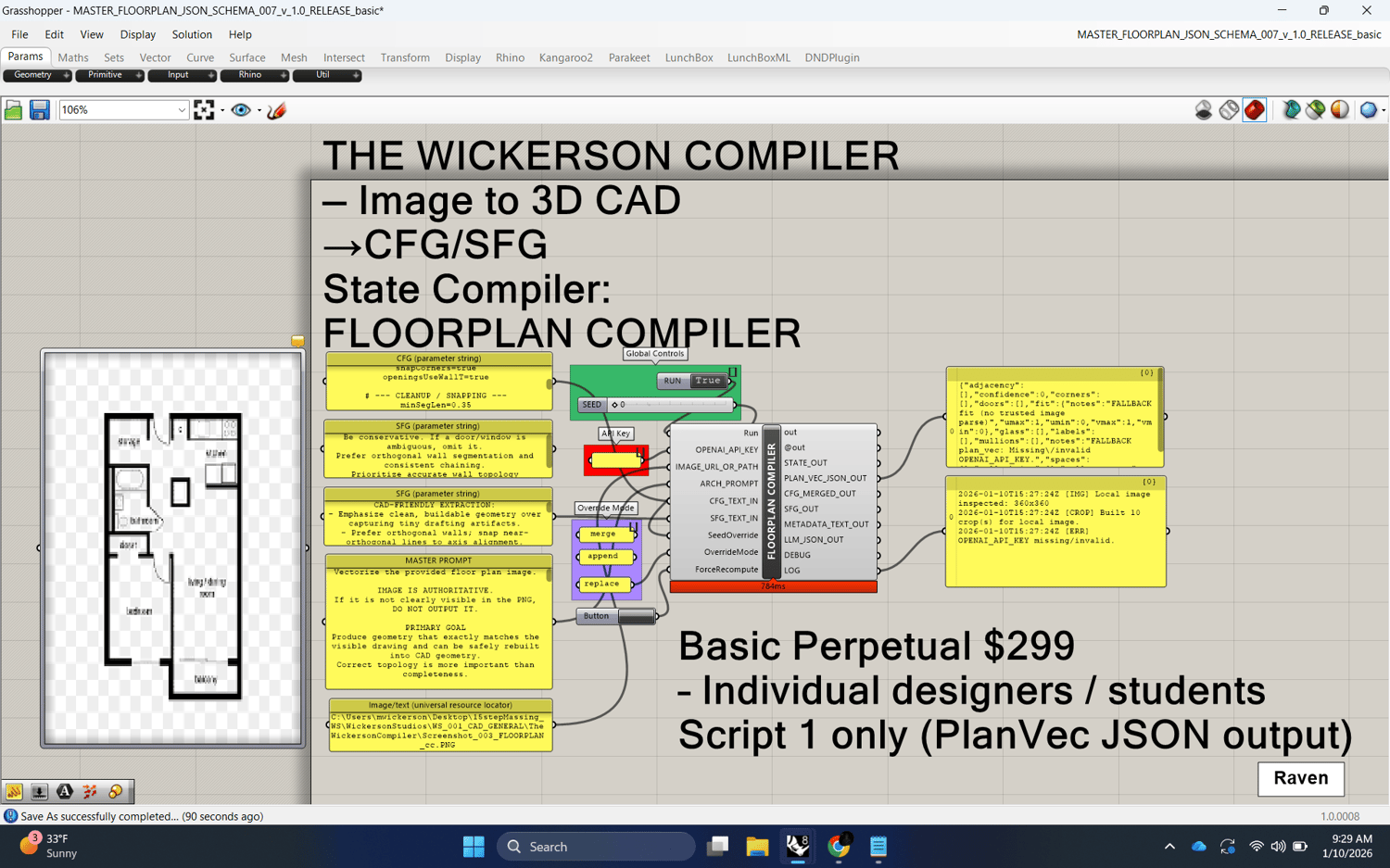Open the Notepad app in the taskbar
This screenshot has width=1390, height=868.
(x=878, y=847)
